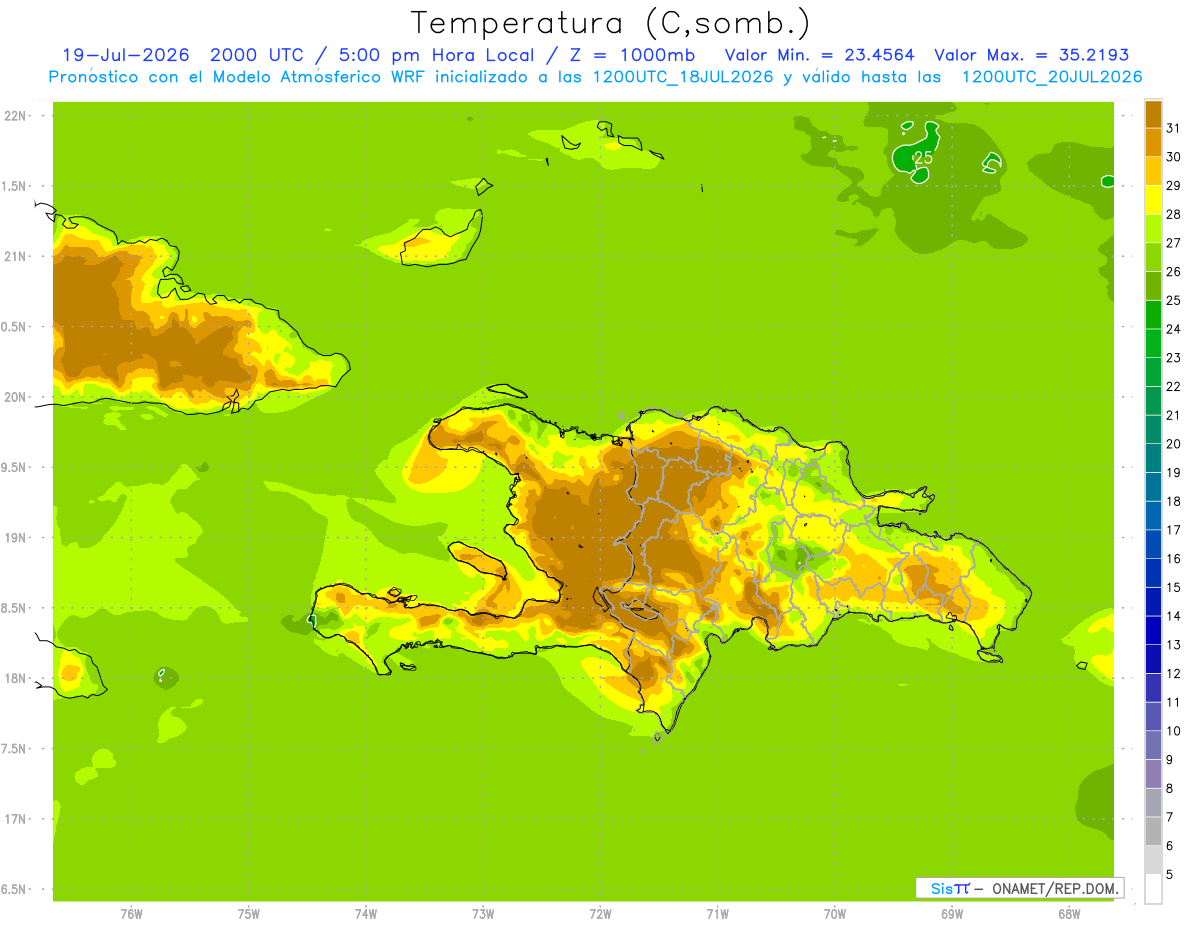The height and width of the screenshot is (927, 1200).
Task: Click the '19N' latitude label
Action: click(x=15, y=538)
